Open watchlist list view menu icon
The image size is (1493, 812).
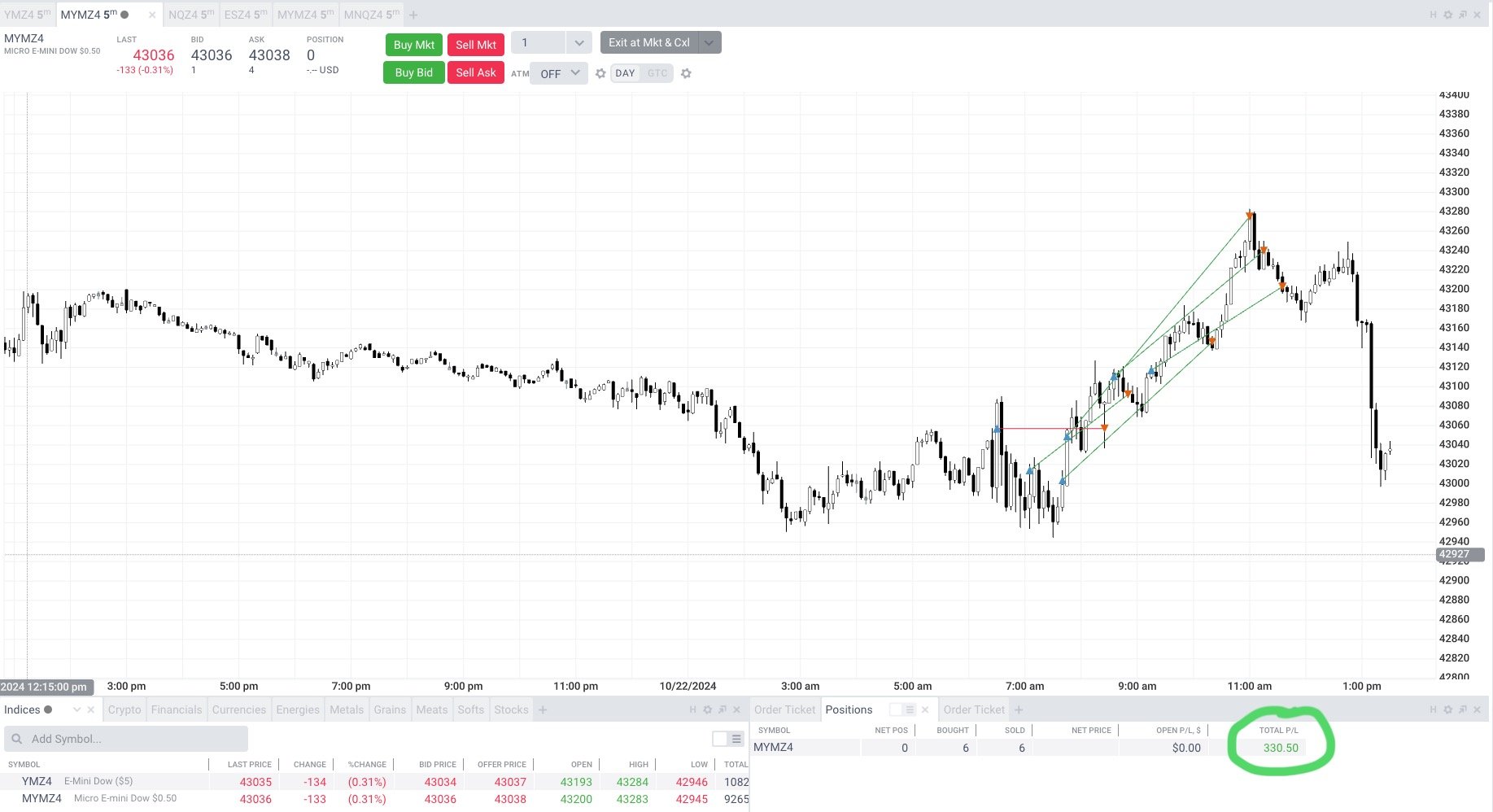coord(736,739)
